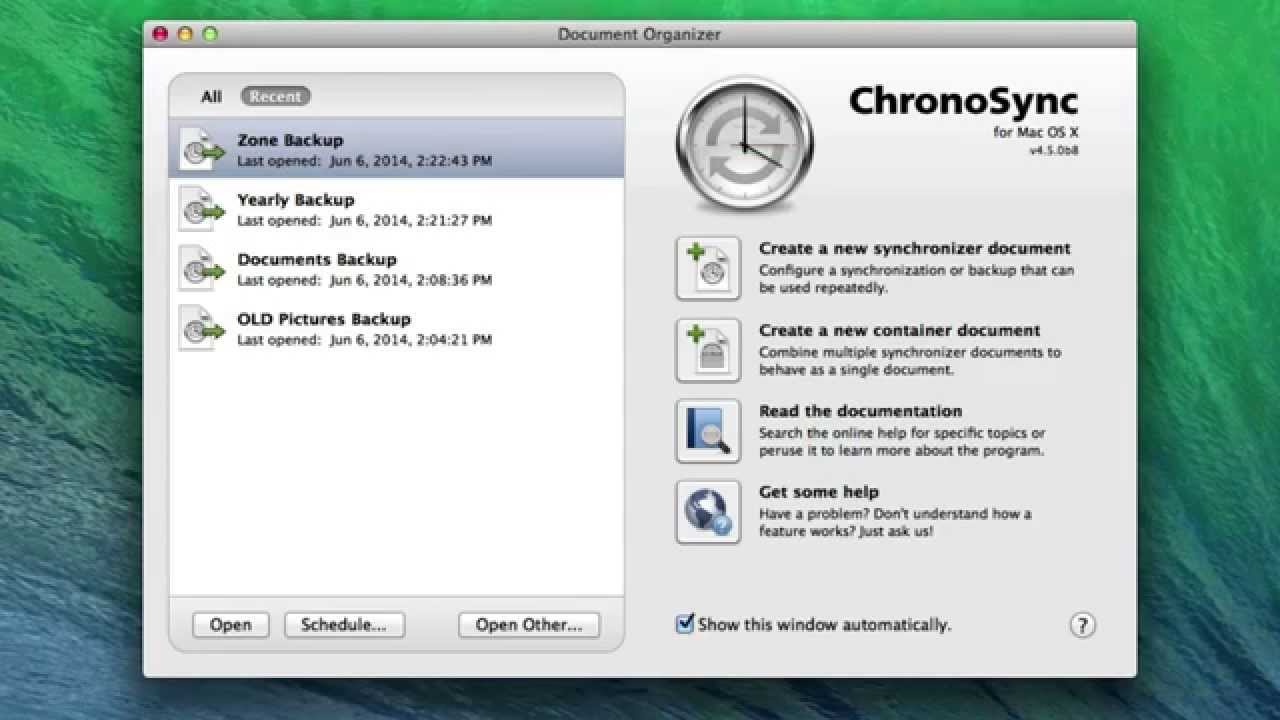Switch to the Recent tab

click(275, 96)
